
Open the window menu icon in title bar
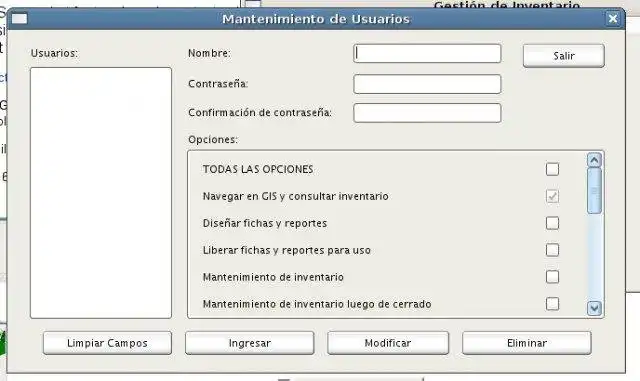point(19,18)
